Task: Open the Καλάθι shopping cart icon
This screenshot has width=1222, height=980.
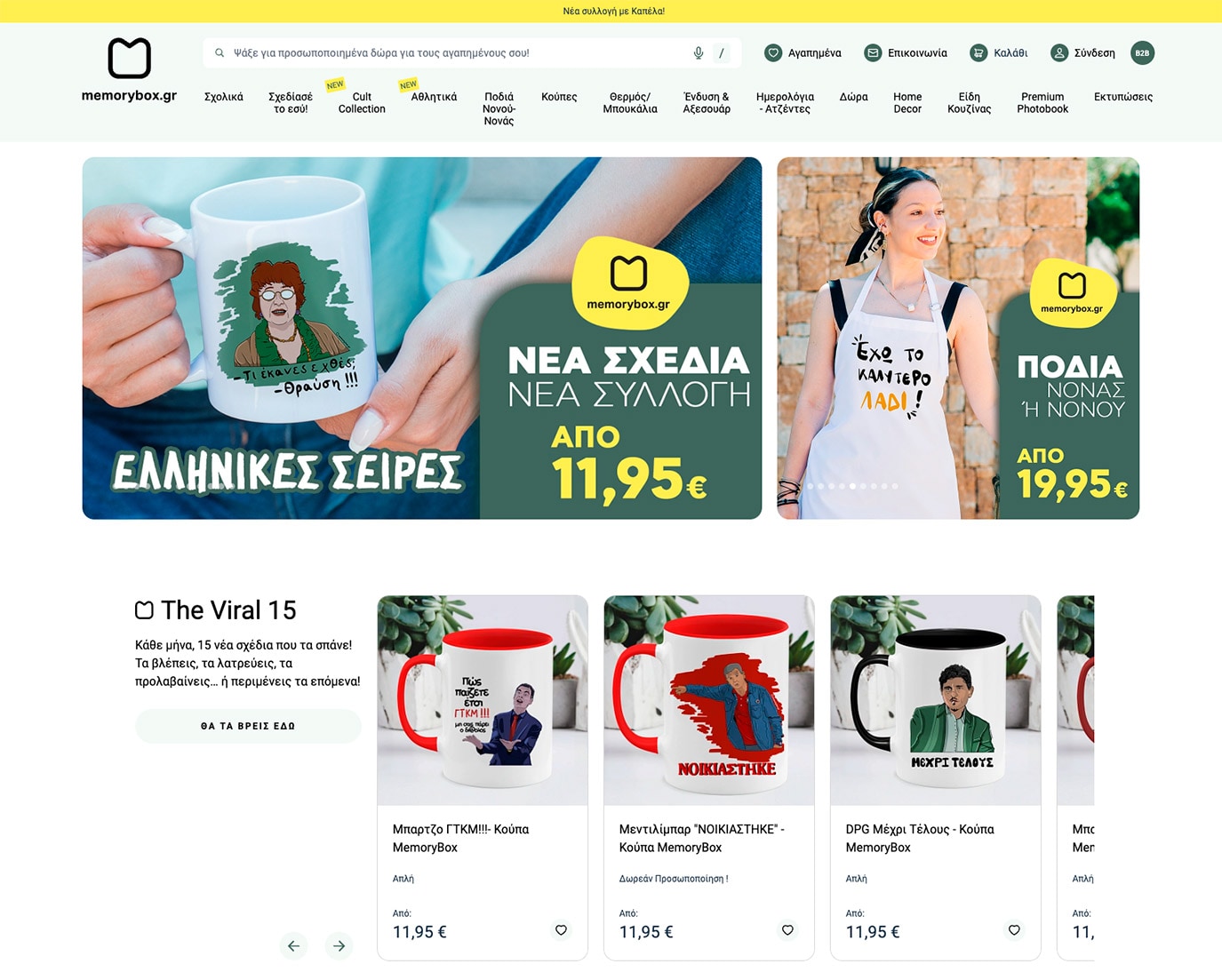Action: coord(978,53)
